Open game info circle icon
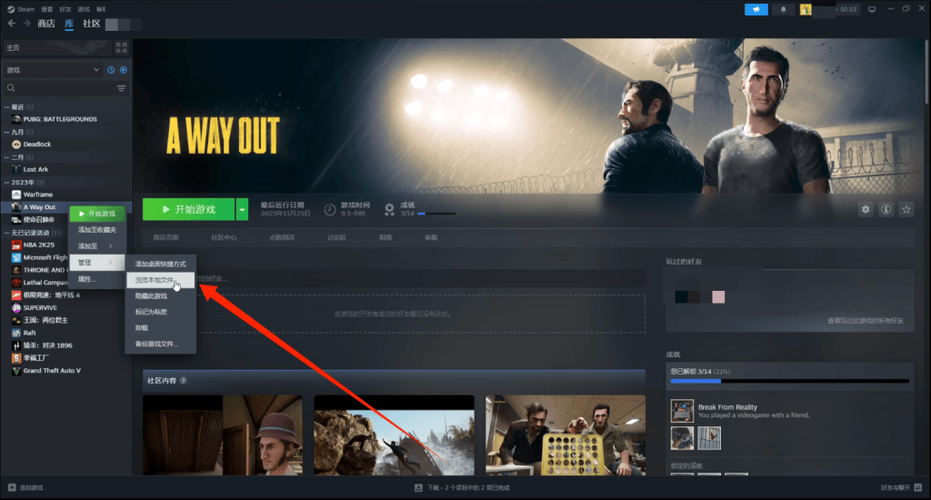 click(886, 210)
